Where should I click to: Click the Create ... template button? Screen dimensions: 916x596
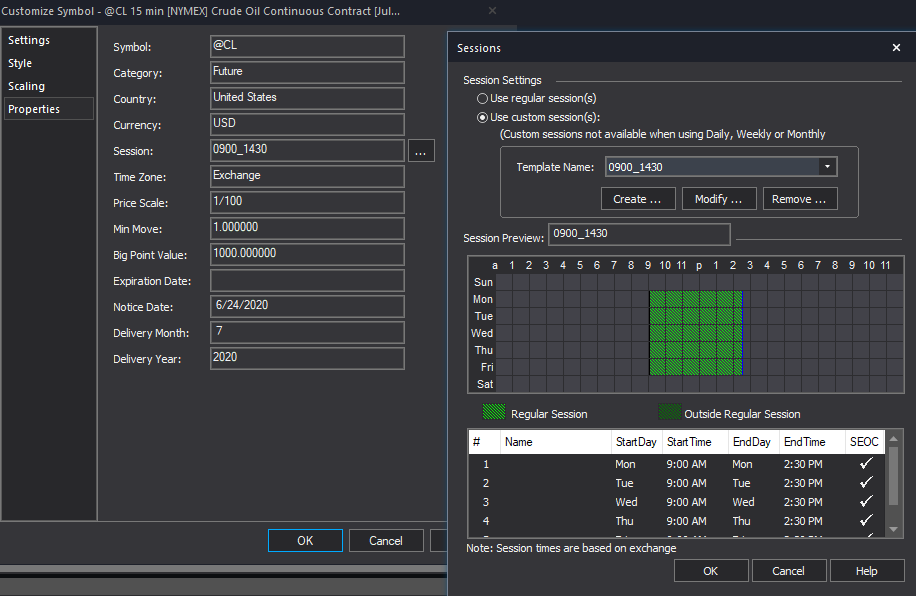(638, 199)
